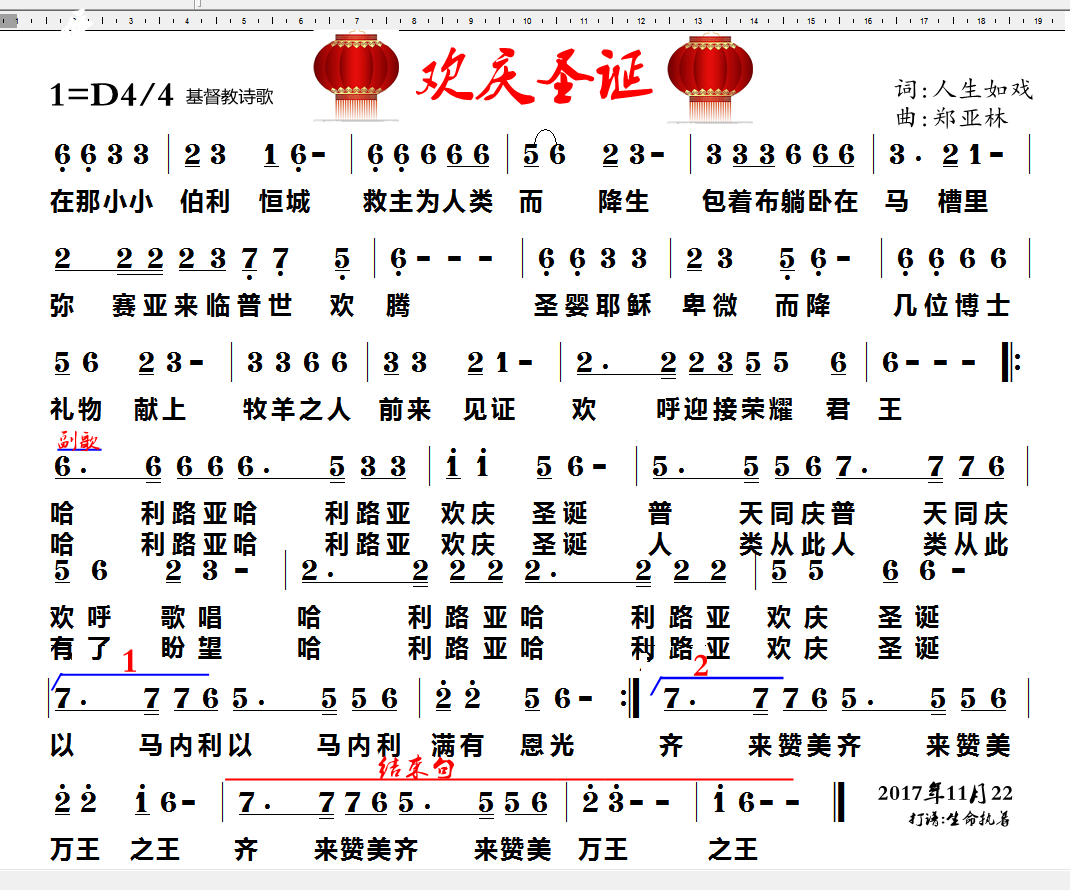Click the composer credit 曲:郑亚林
The height and width of the screenshot is (890, 1070).
coord(951,117)
